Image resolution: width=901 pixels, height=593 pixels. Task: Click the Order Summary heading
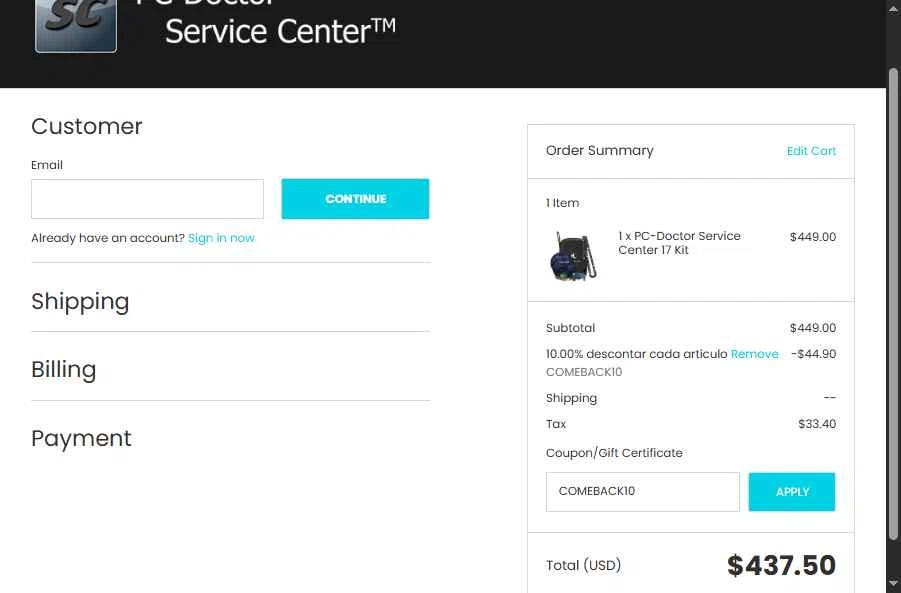[600, 151]
